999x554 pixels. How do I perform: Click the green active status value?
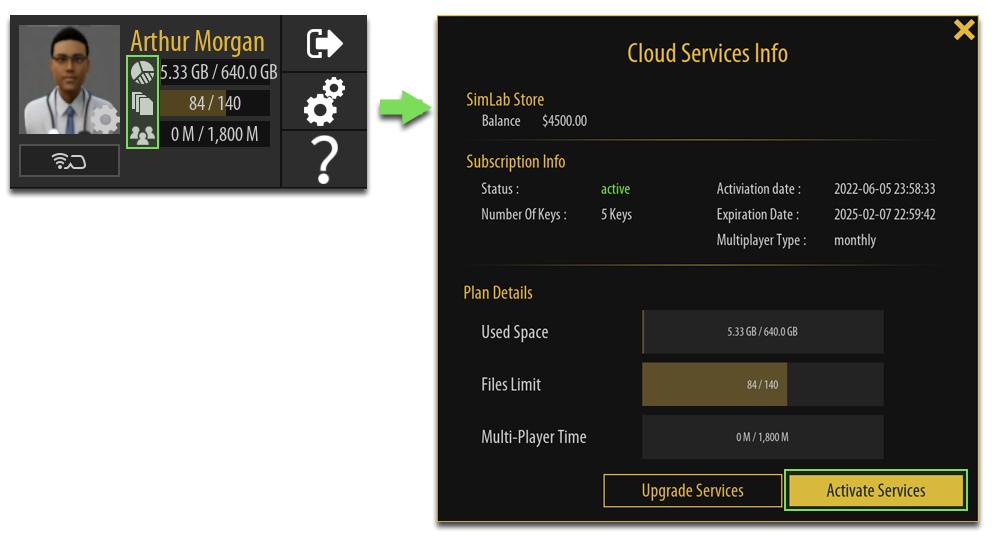pos(615,189)
